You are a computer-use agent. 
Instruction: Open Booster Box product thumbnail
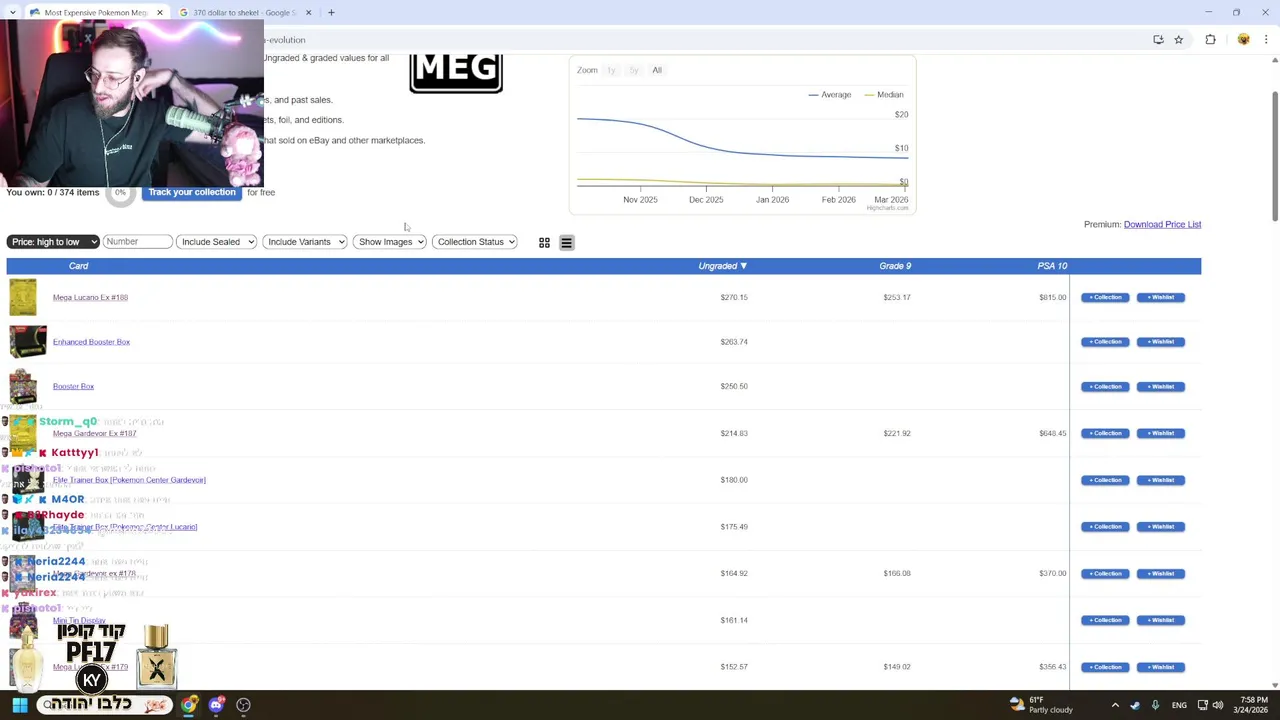tap(23, 387)
